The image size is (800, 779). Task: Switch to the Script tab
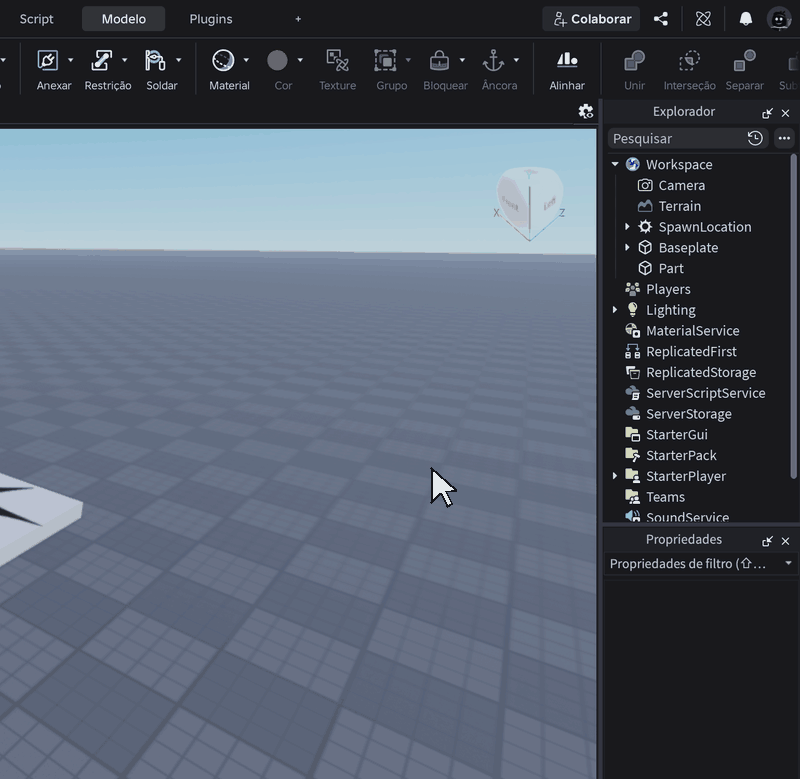point(36,19)
